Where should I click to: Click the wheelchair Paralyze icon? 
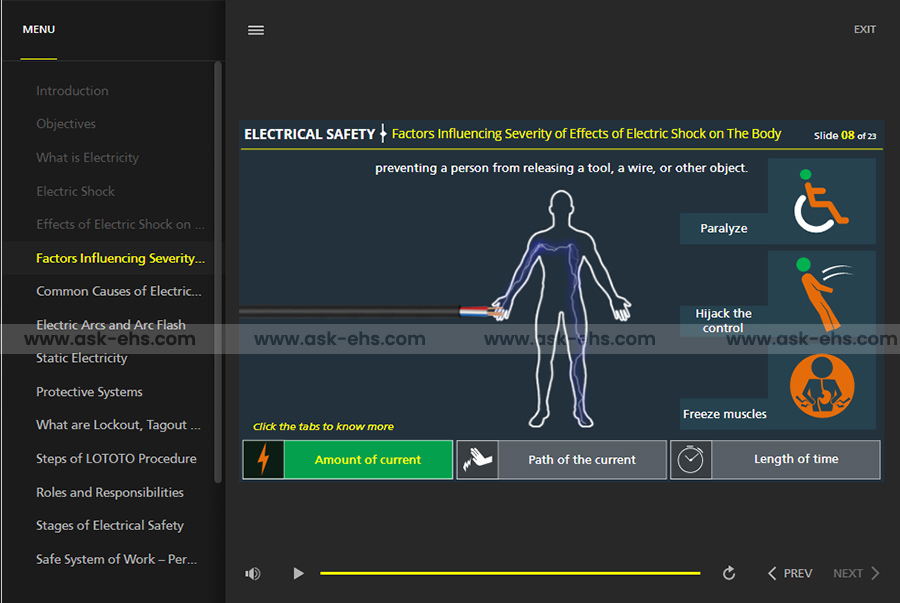(821, 201)
